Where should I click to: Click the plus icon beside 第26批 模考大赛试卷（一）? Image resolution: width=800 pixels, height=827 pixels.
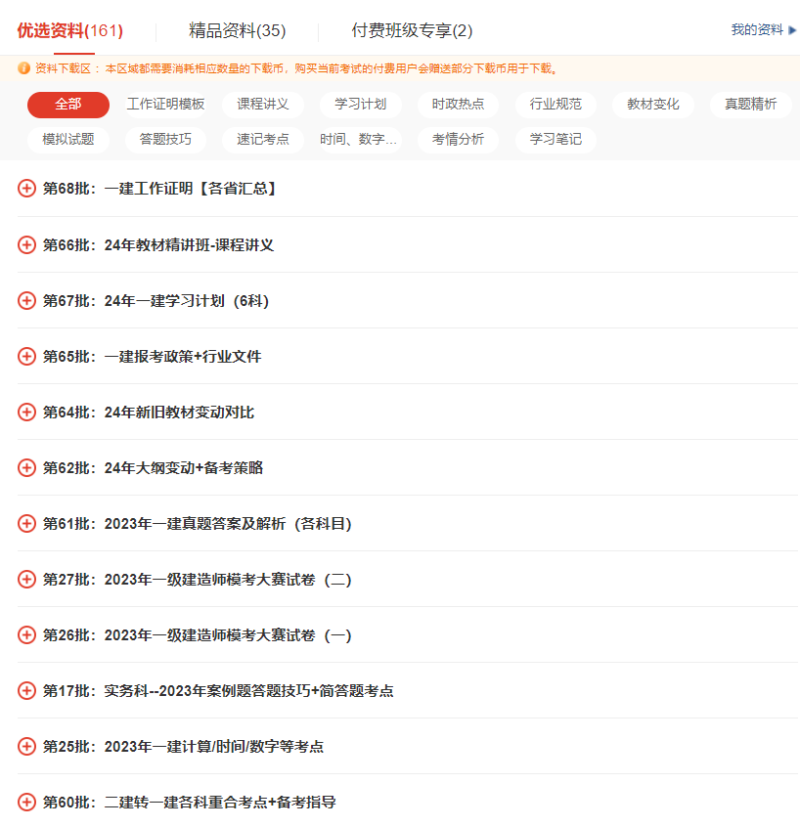click(26, 634)
